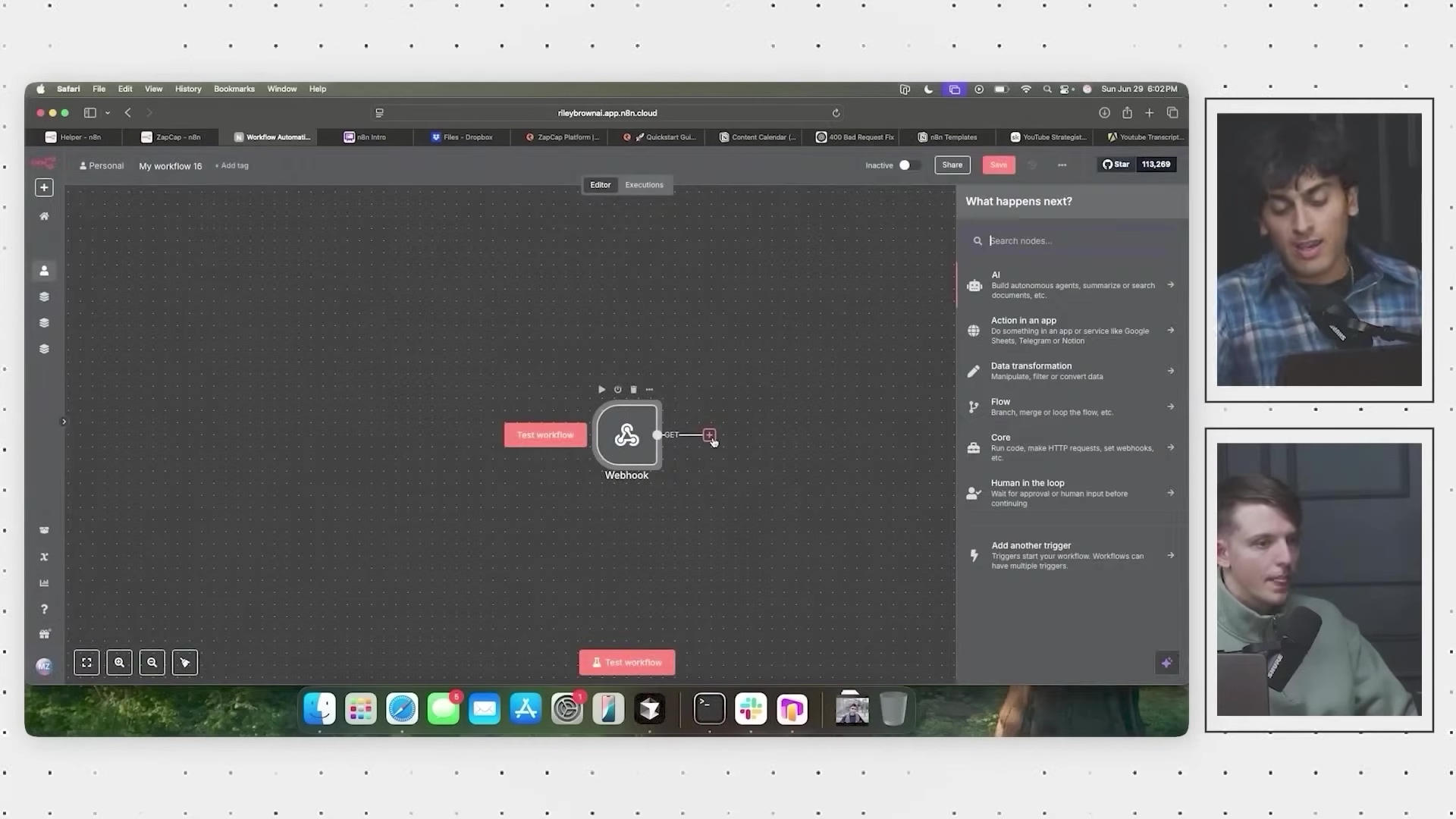Screen dimensions: 1456x819
Task: Open workflow three-dot menu in header
Action: (x=1062, y=165)
